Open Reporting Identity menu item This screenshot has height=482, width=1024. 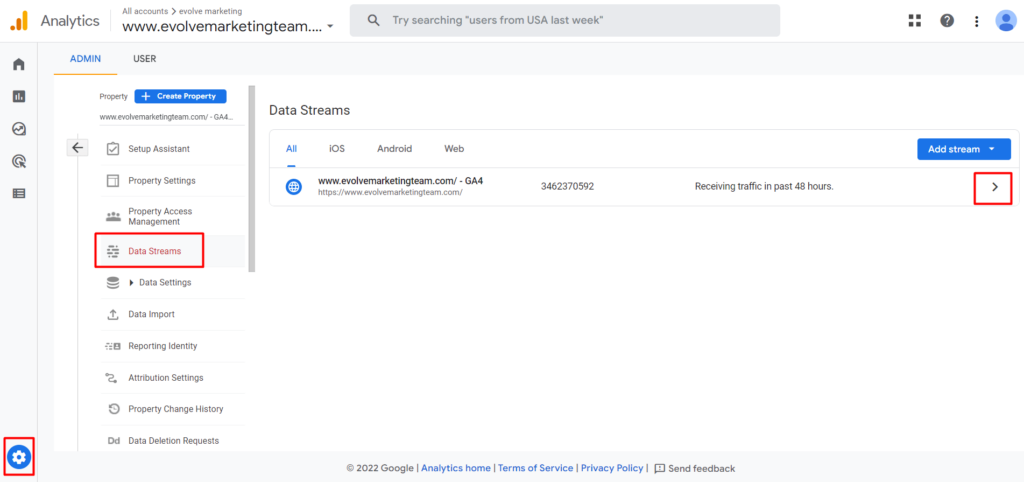173,346
